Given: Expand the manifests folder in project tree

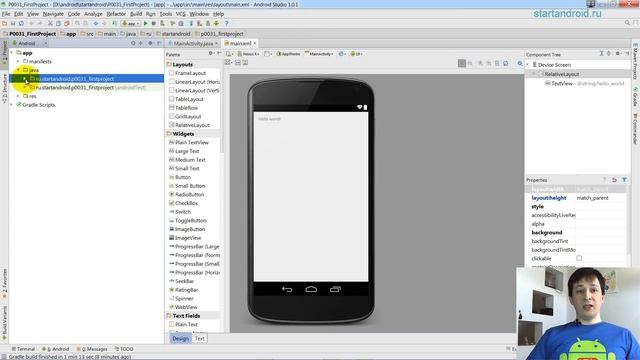Looking at the screenshot, I should [x=18, y=61].
